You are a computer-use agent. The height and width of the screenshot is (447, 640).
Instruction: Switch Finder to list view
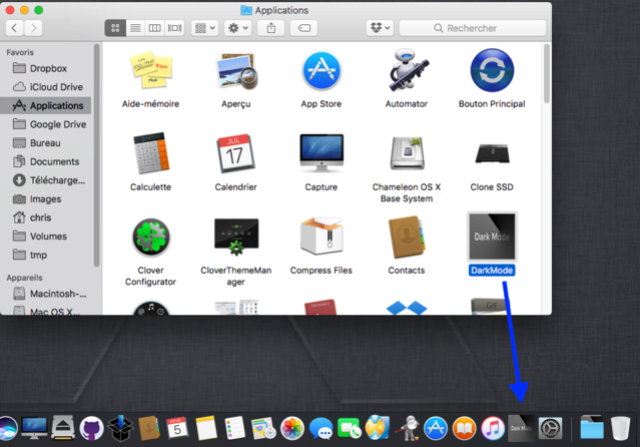pos(135,28)
